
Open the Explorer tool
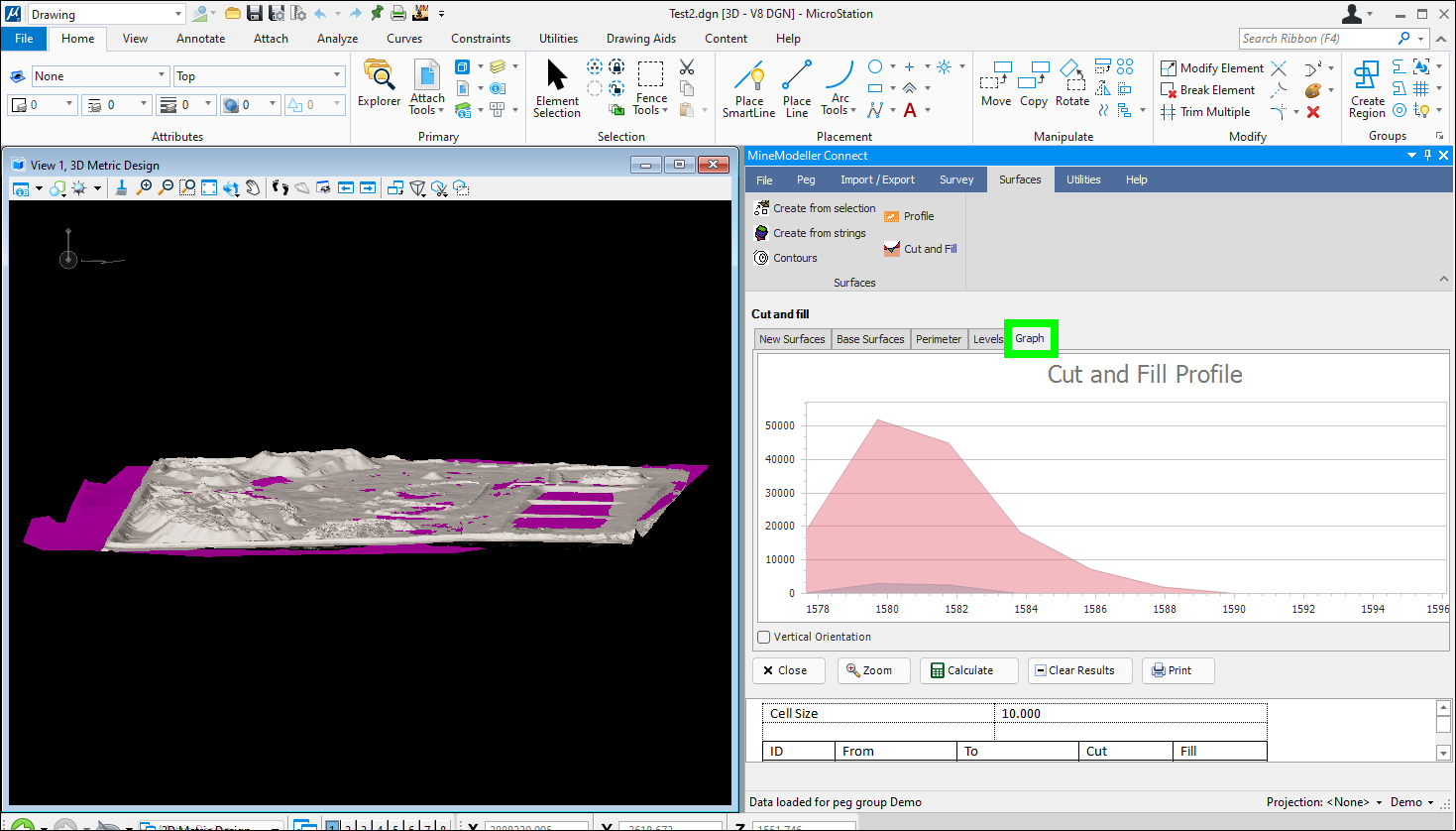tap(379, 84)
